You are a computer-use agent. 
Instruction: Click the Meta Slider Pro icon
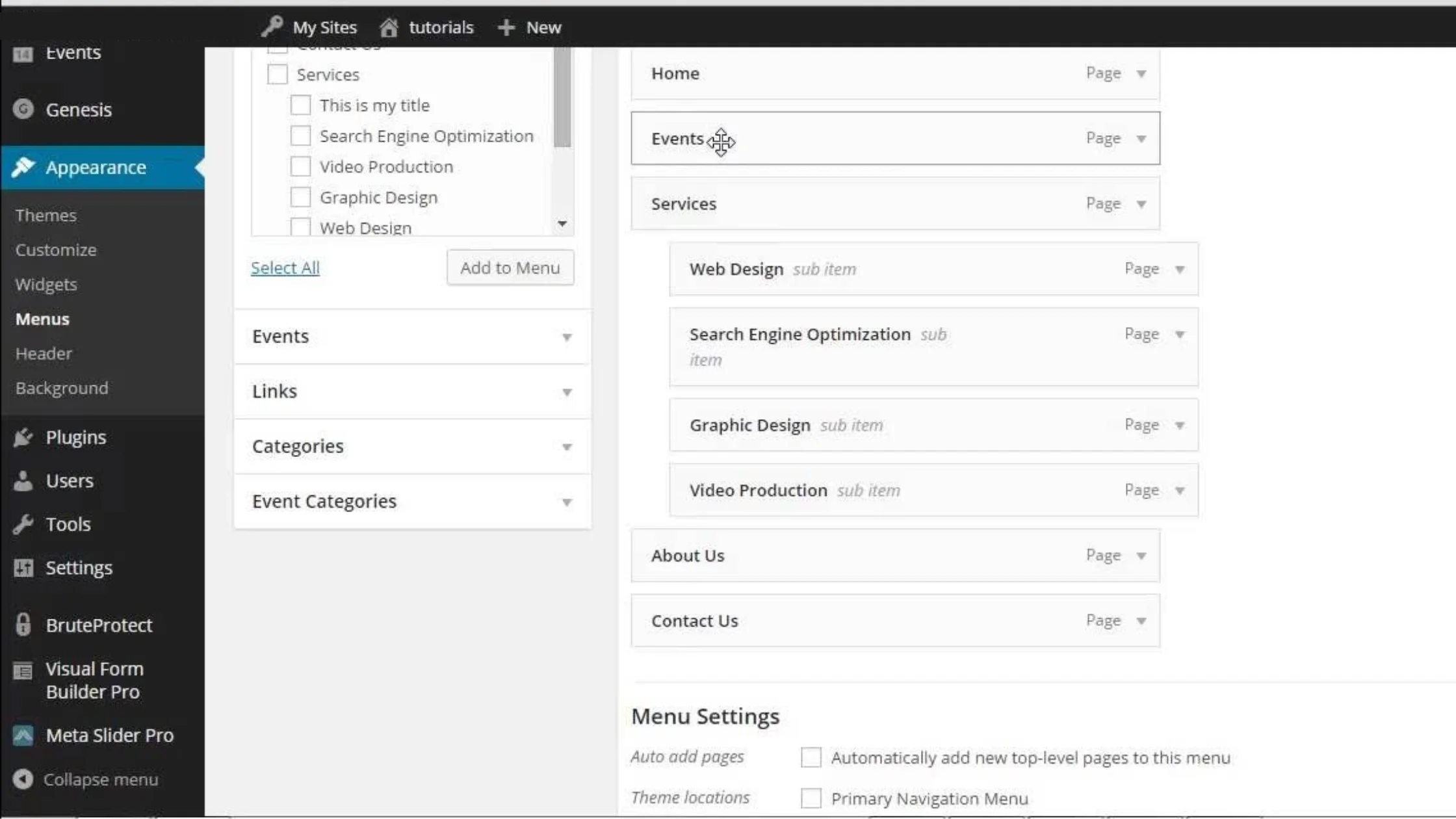point(23,735)
